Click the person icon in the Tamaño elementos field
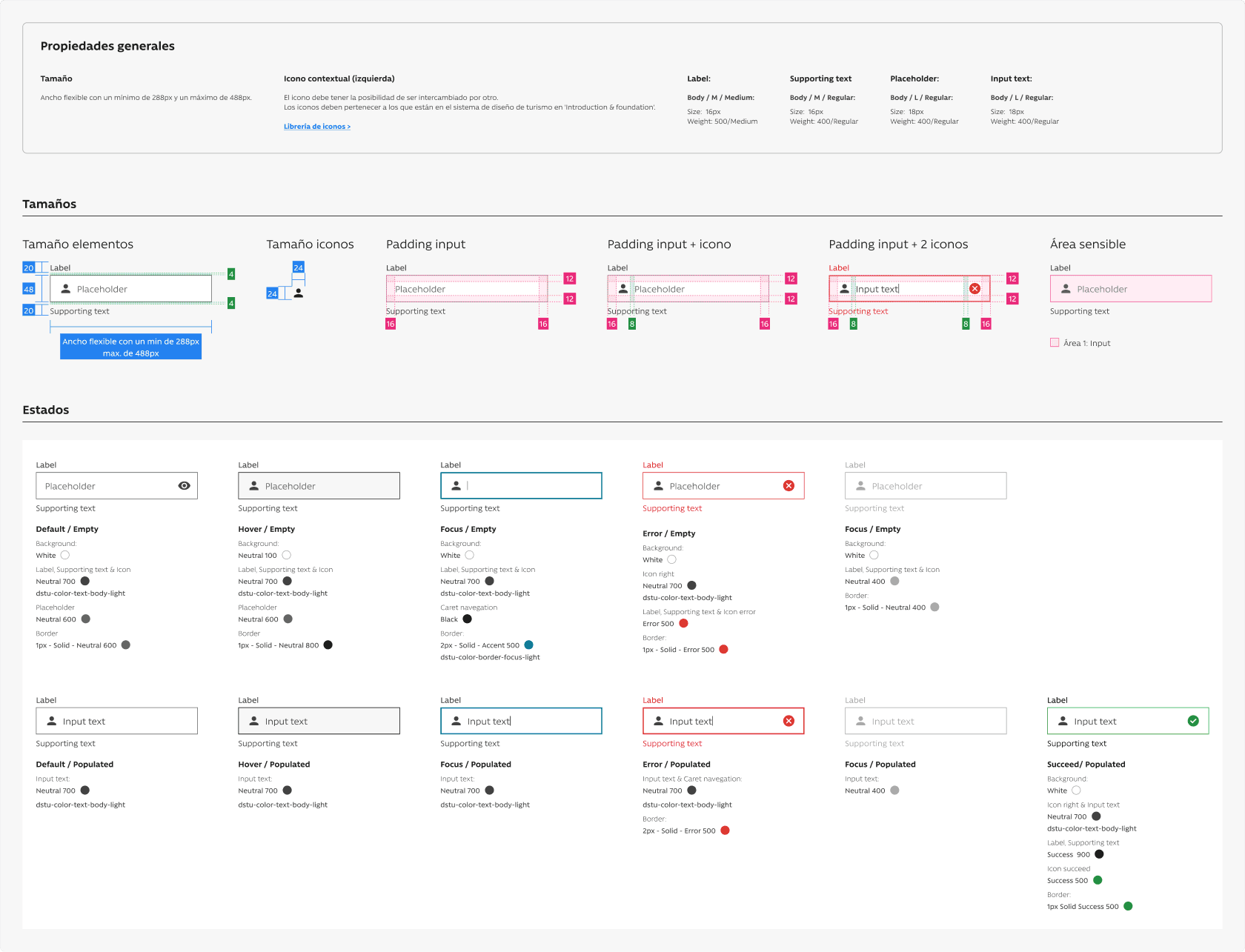 tap(65, 289)
